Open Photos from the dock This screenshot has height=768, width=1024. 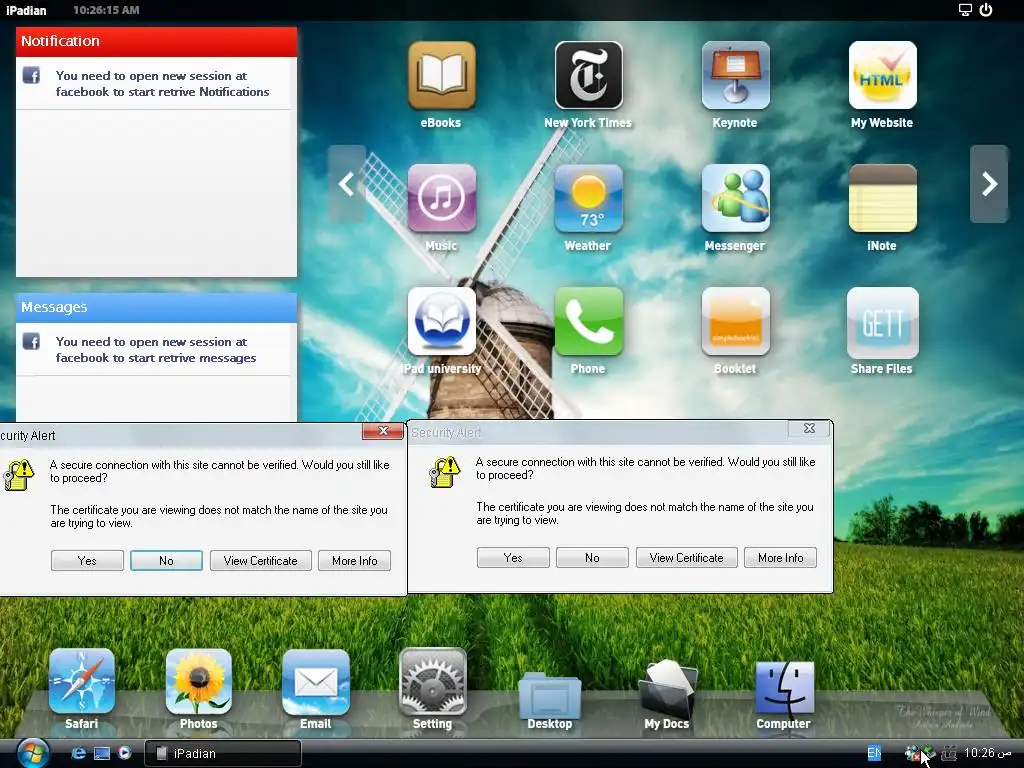tap(199, 682)
